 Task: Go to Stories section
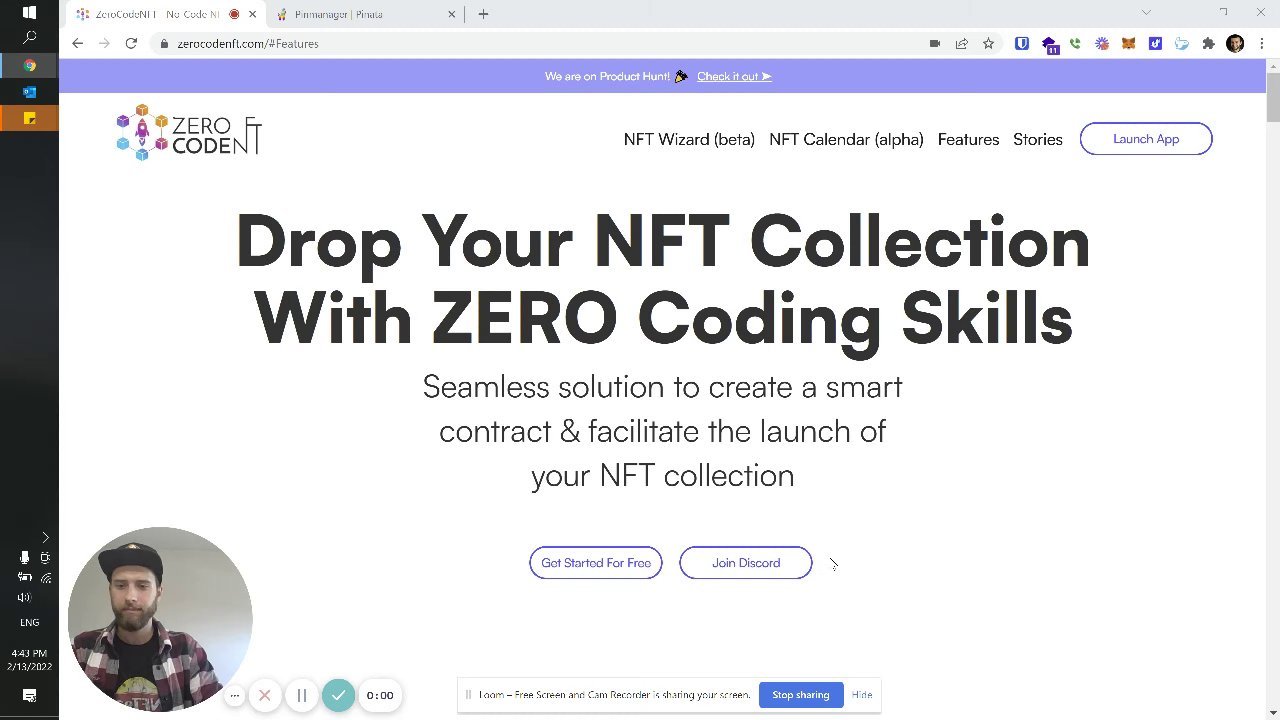[x=1037, y=139]
